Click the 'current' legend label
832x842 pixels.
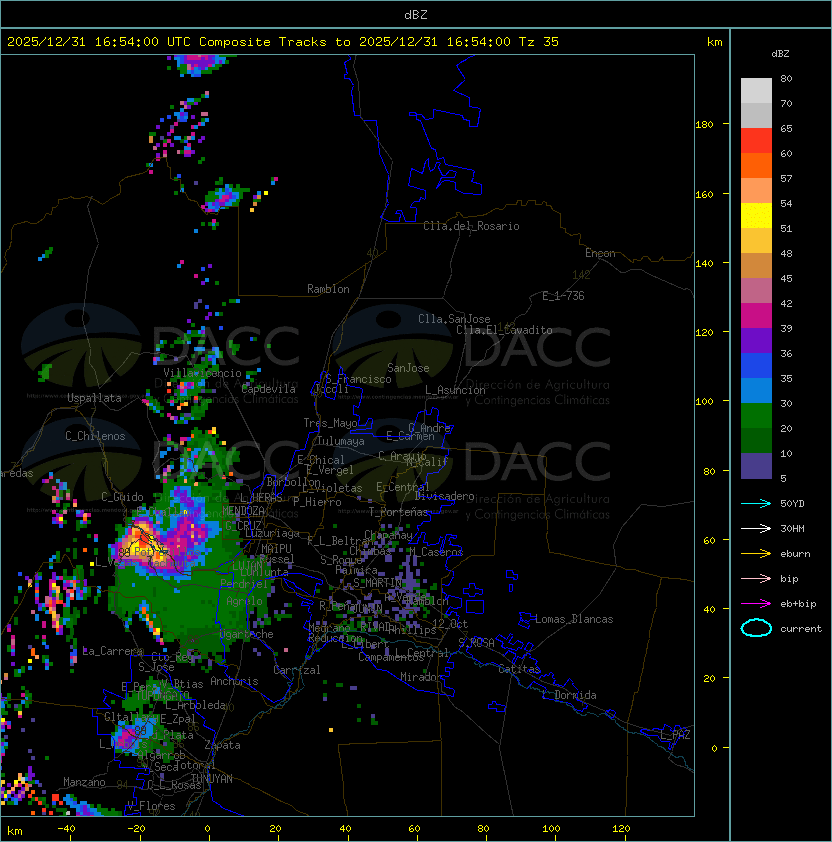[801, 628]
